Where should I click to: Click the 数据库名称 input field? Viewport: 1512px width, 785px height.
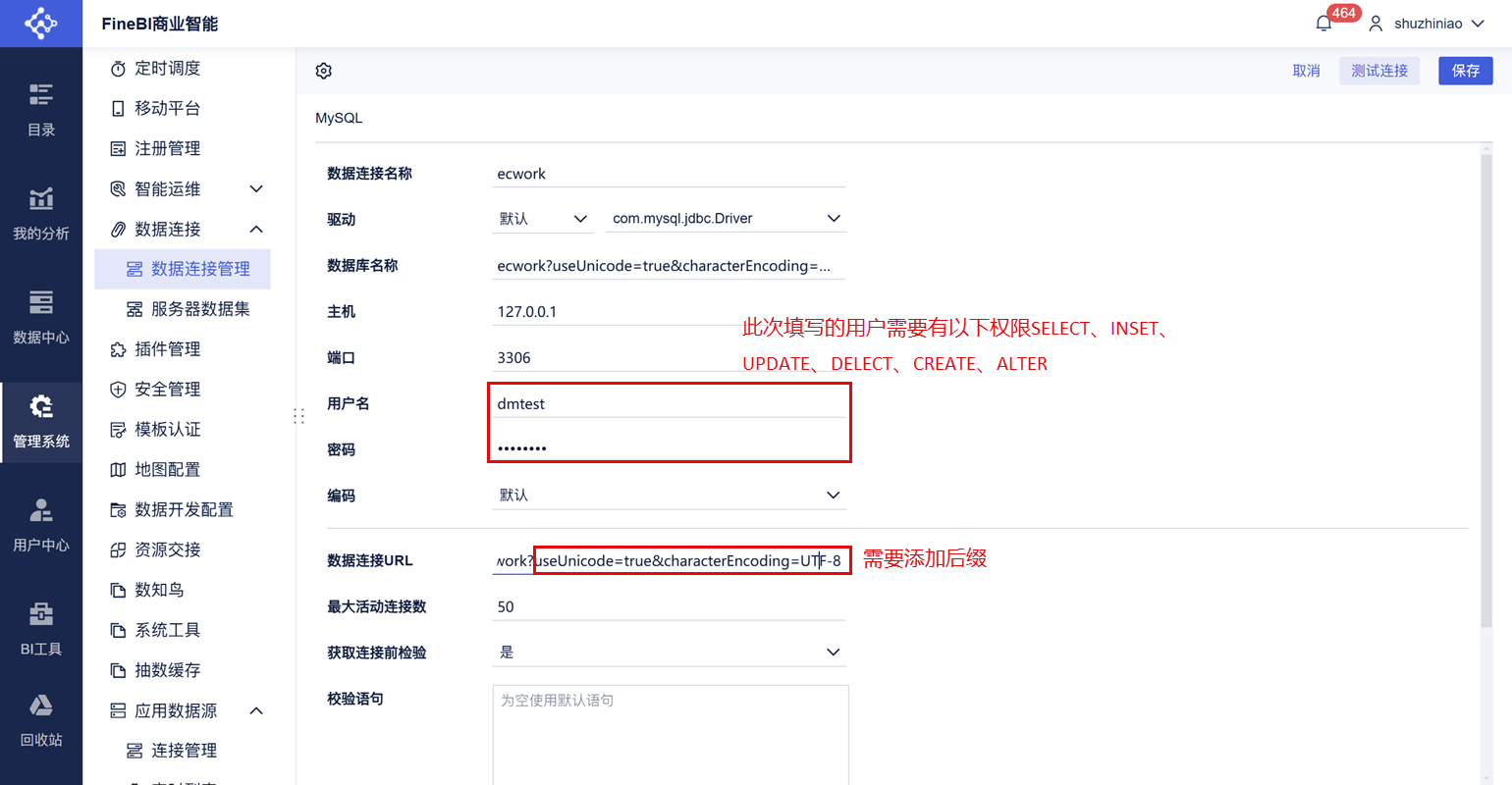(670, 266)
